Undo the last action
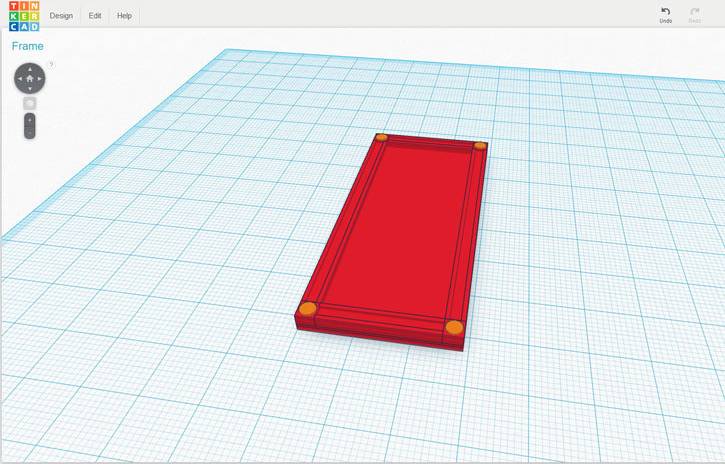725x464 pixels. pos(666,14)
